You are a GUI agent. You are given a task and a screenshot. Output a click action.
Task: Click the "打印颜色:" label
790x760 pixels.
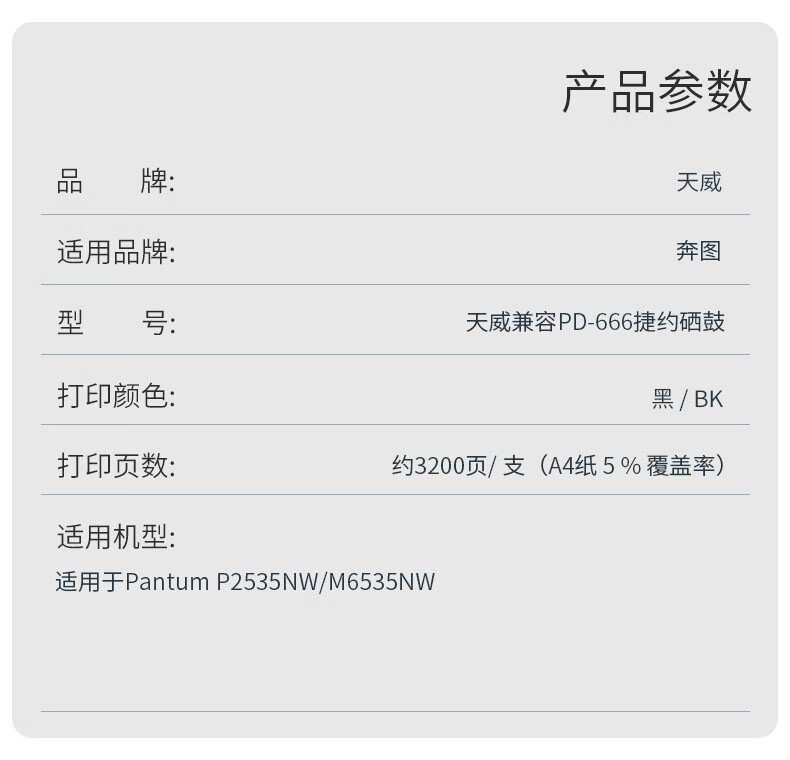pos(115,396)
